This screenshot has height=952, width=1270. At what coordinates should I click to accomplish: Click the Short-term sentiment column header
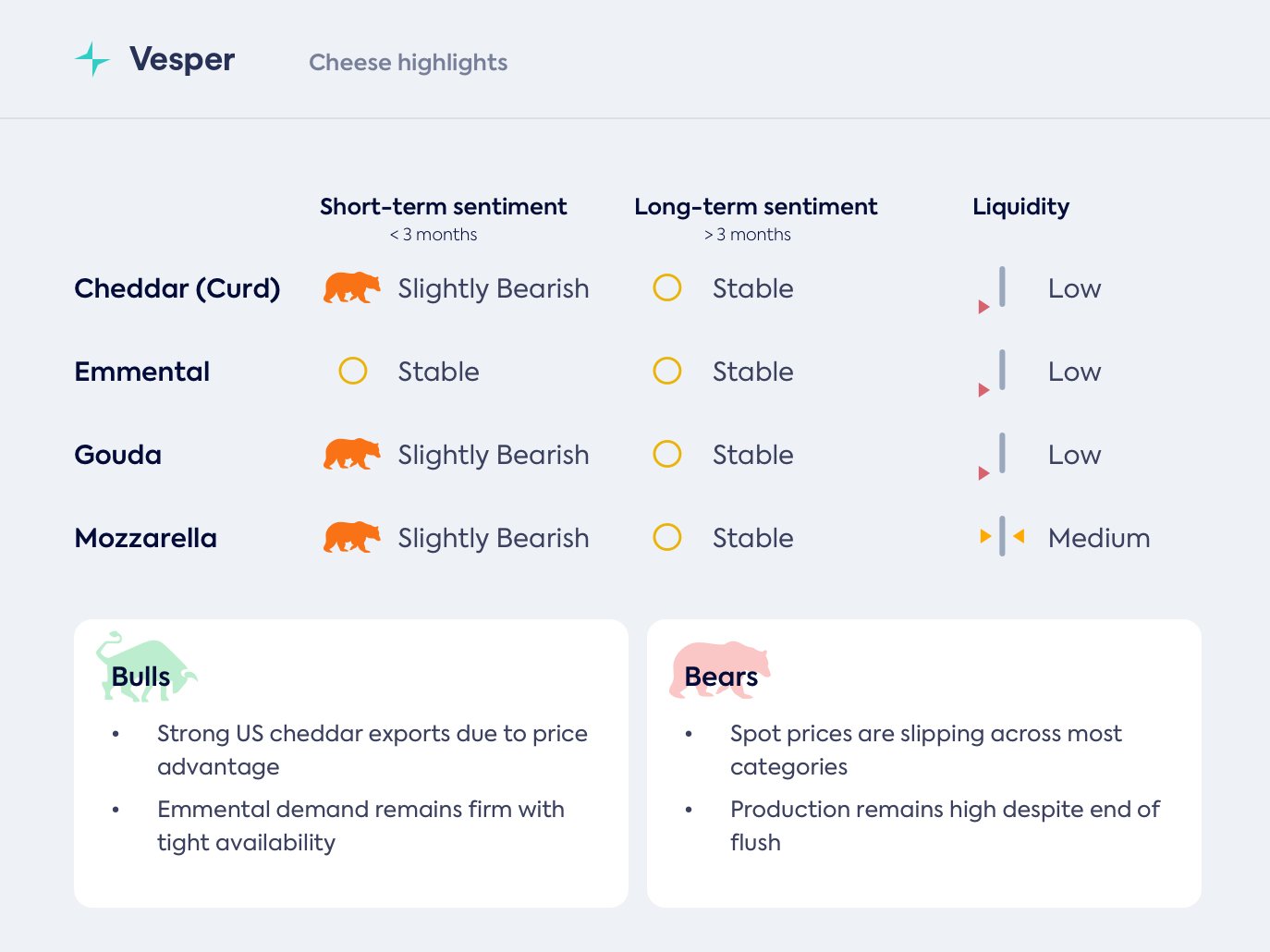pos(443,207)
